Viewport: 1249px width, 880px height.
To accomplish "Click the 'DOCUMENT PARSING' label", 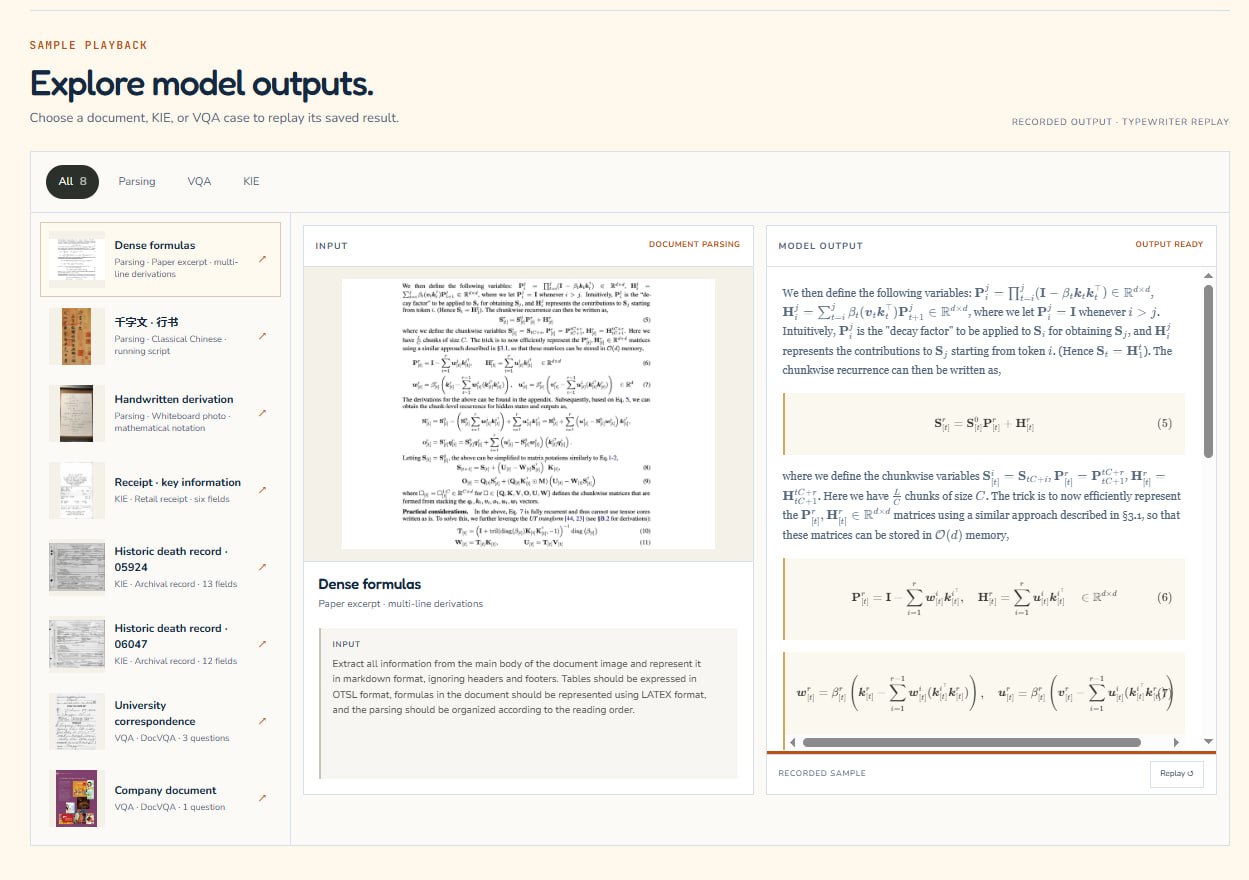I will click(694, 244).
